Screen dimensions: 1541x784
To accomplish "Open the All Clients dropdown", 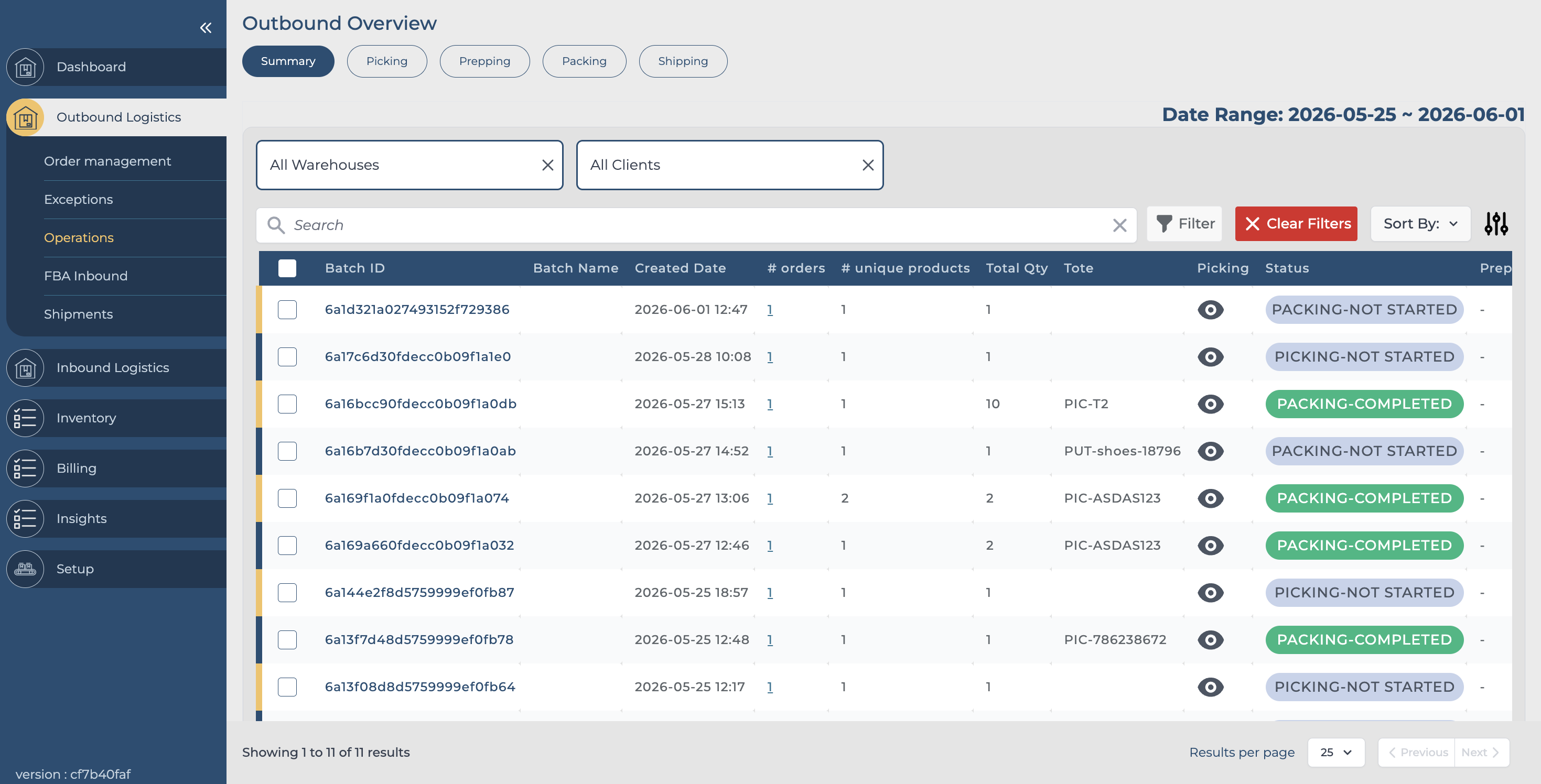I will pyautogui.click(x=729, y=165).
